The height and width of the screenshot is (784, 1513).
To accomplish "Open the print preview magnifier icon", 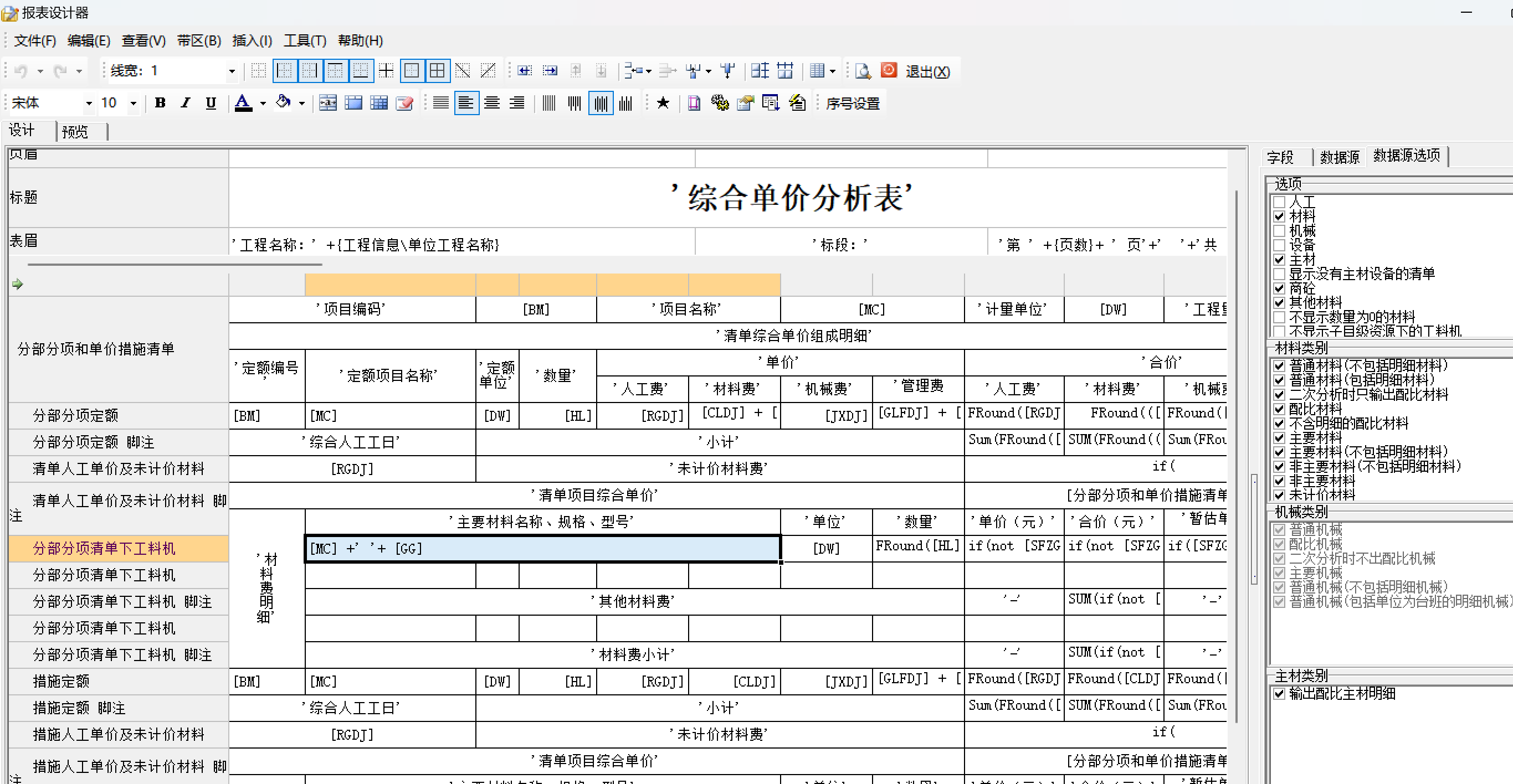I will tap(863, 71).
